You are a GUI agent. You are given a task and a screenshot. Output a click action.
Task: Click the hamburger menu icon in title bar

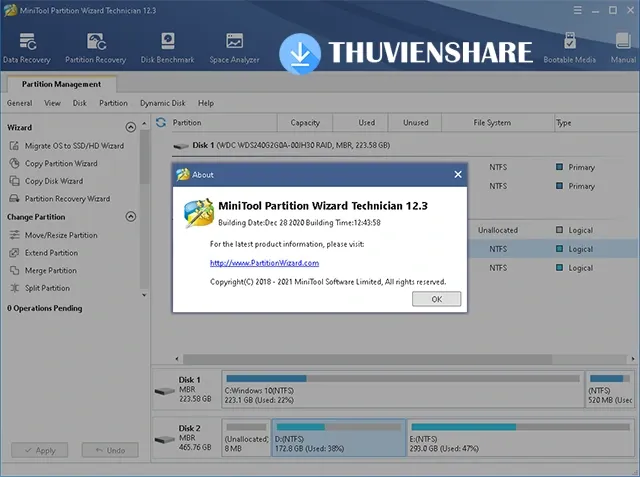point(578,10)
